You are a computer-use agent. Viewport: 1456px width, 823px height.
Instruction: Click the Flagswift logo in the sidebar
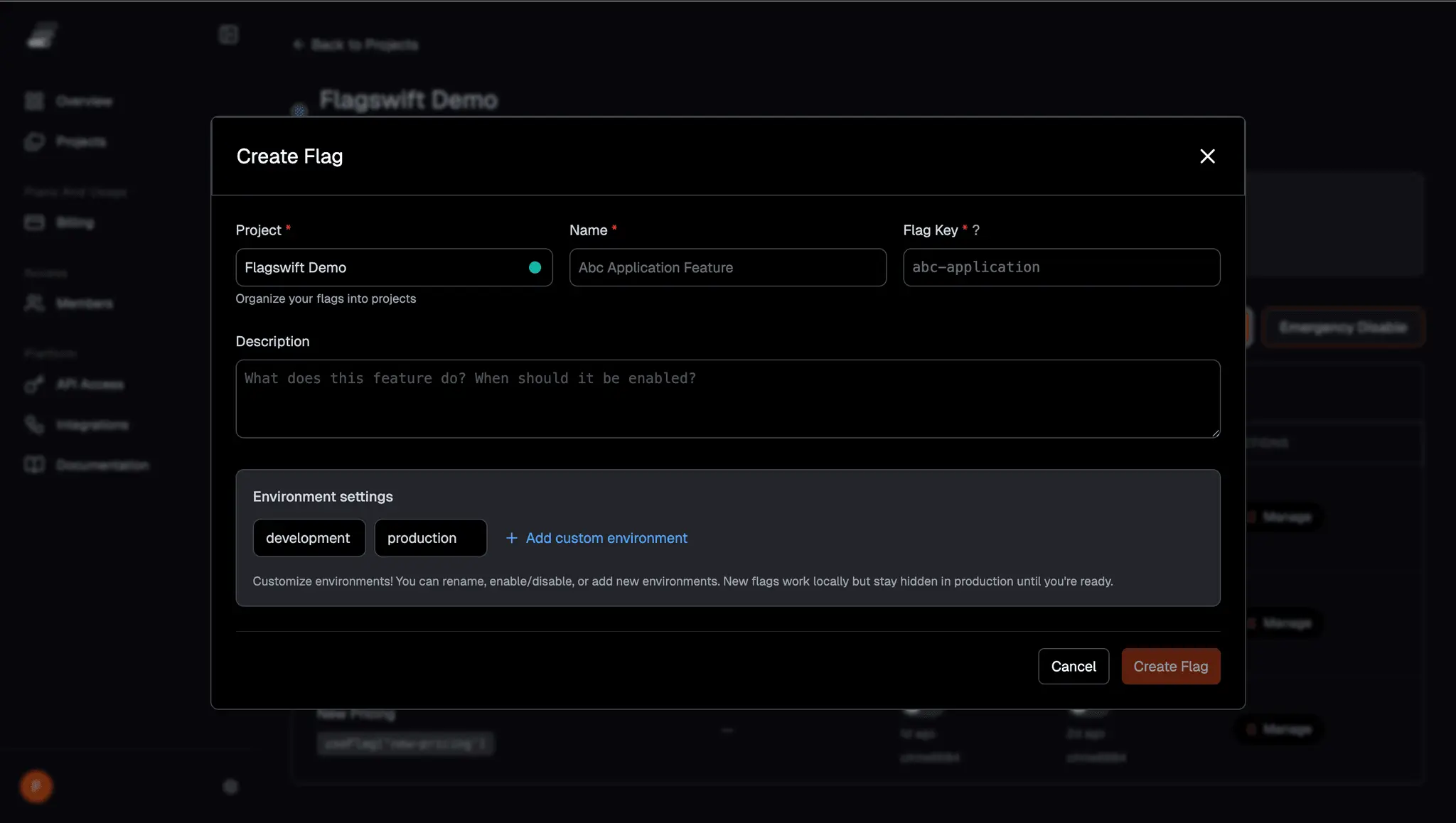42,35
